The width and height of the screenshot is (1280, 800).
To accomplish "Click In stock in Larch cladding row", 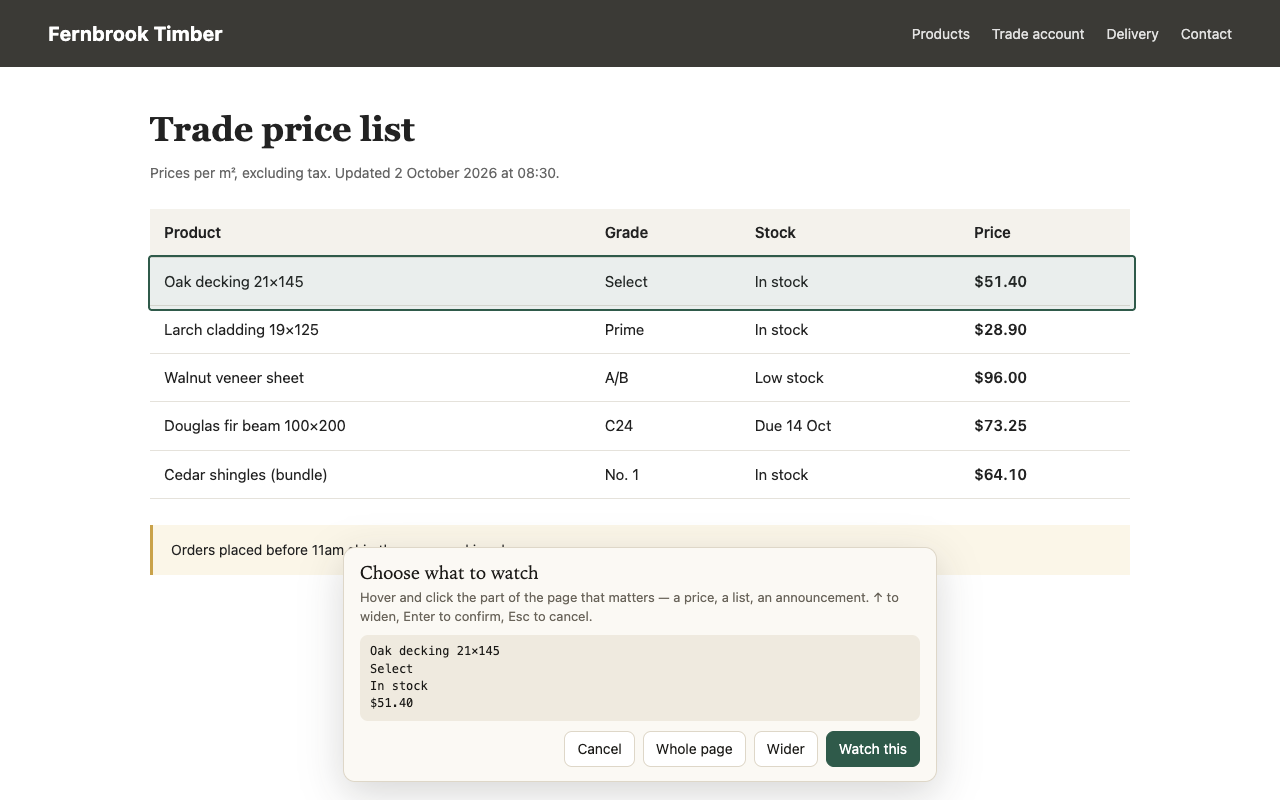I will [x=850, y=330].
